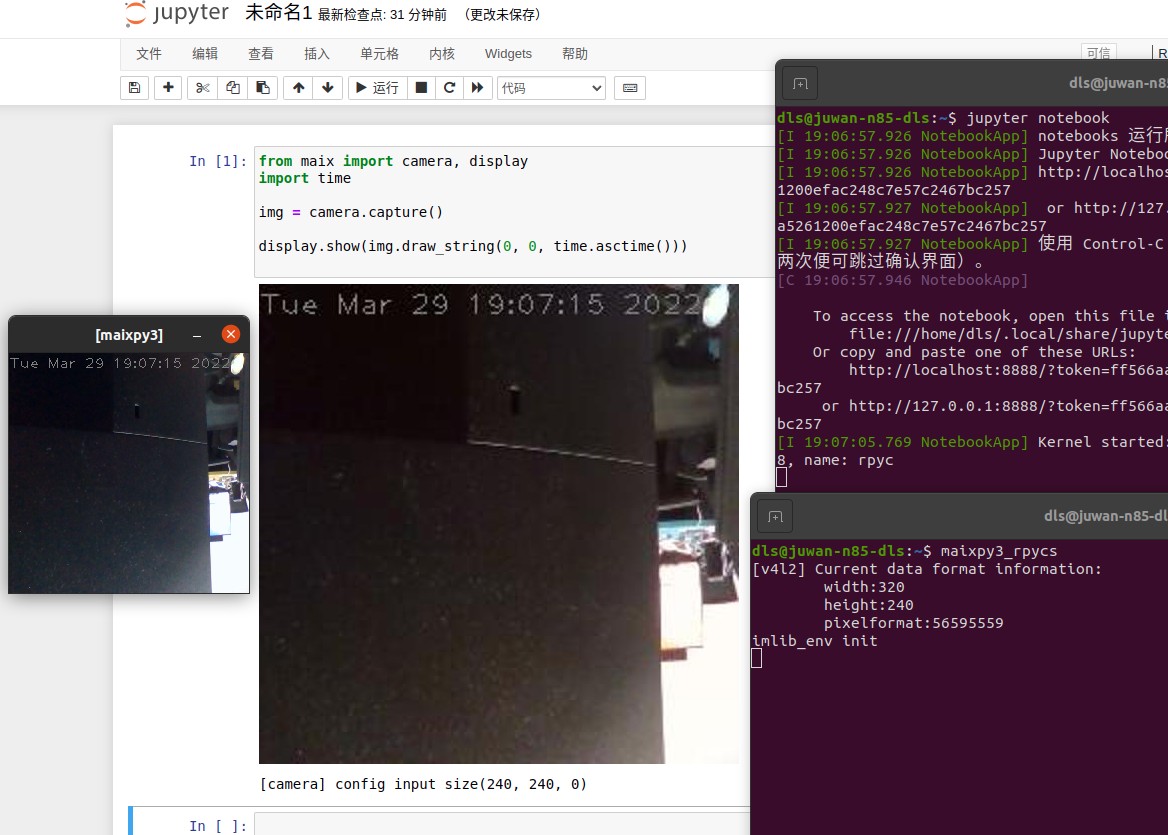Click the copy cells icon
The width and height of the screenshot is (1168, 835).
point(232,88)
